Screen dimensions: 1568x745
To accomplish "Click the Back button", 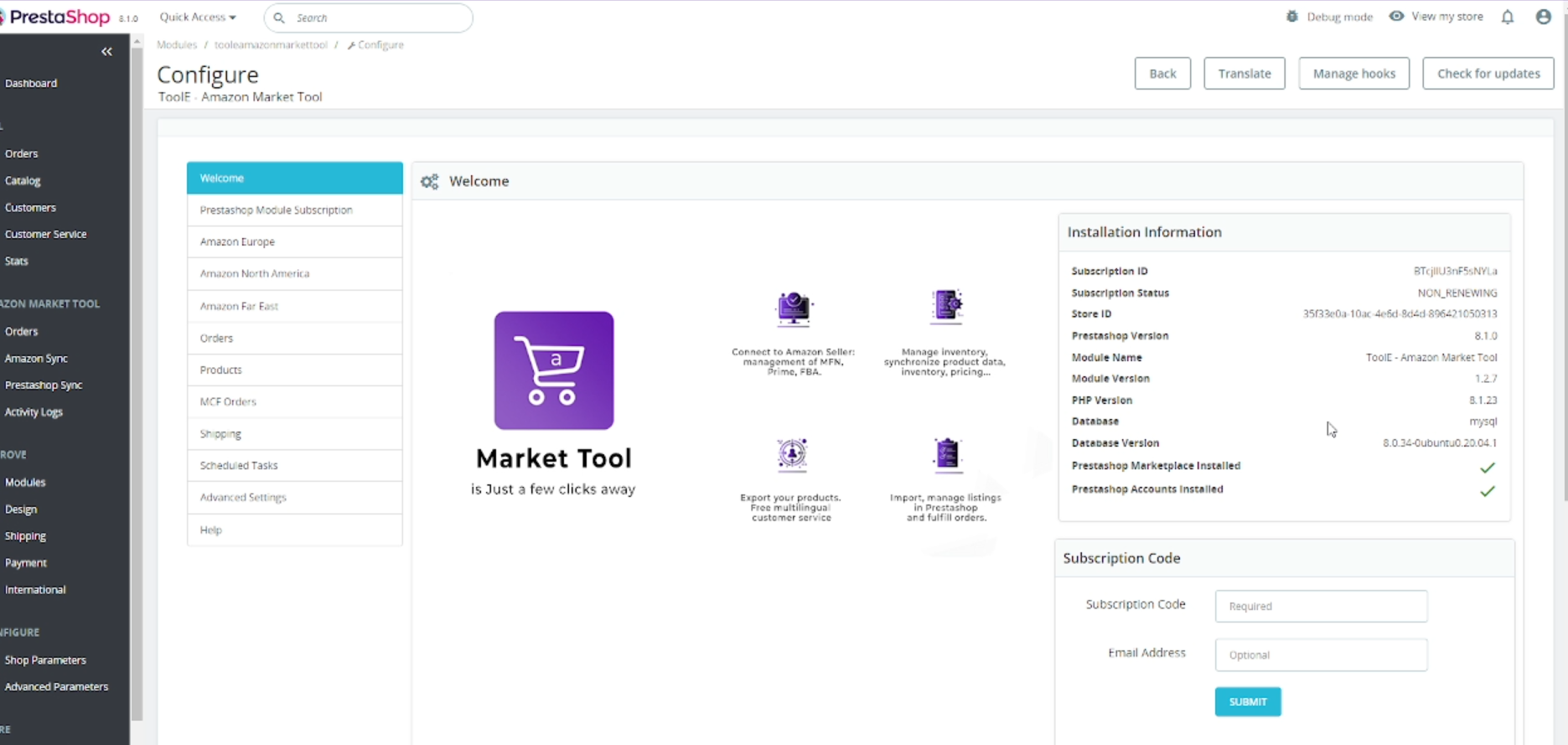I will (x=1162, y=74).
